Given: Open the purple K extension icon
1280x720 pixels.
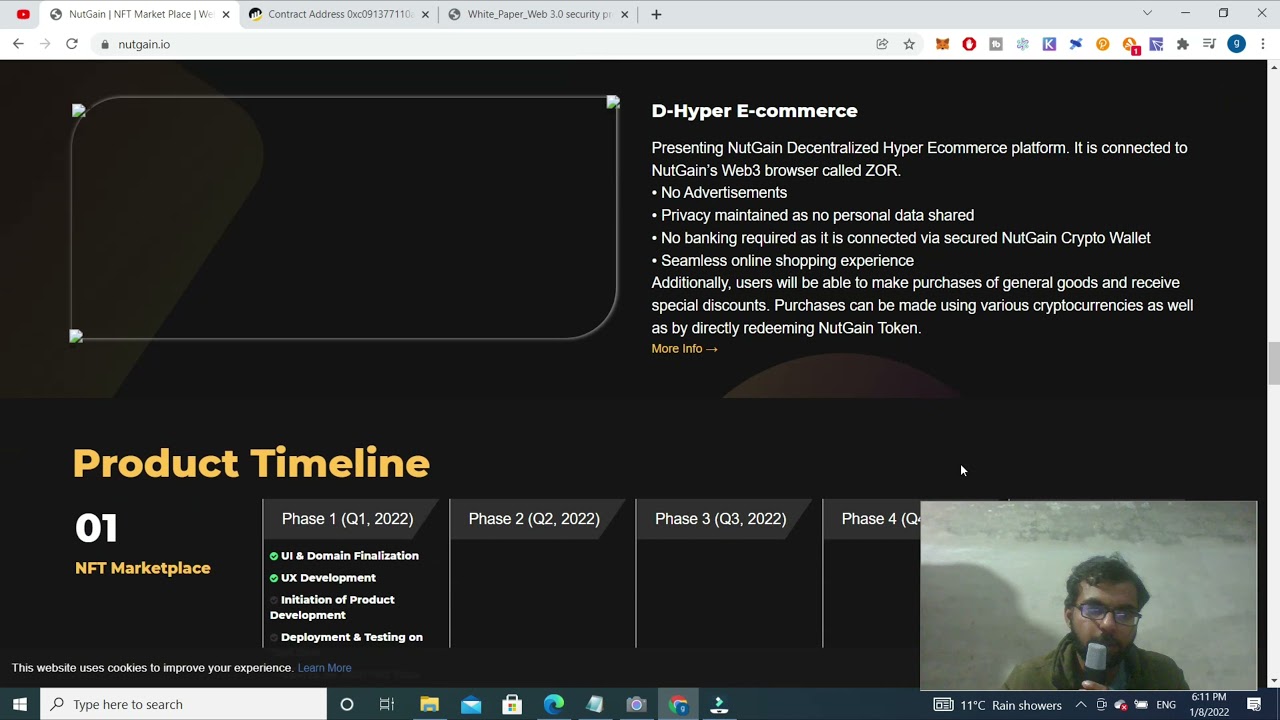Looking at the screenshot, I should tap(1049, 44).
